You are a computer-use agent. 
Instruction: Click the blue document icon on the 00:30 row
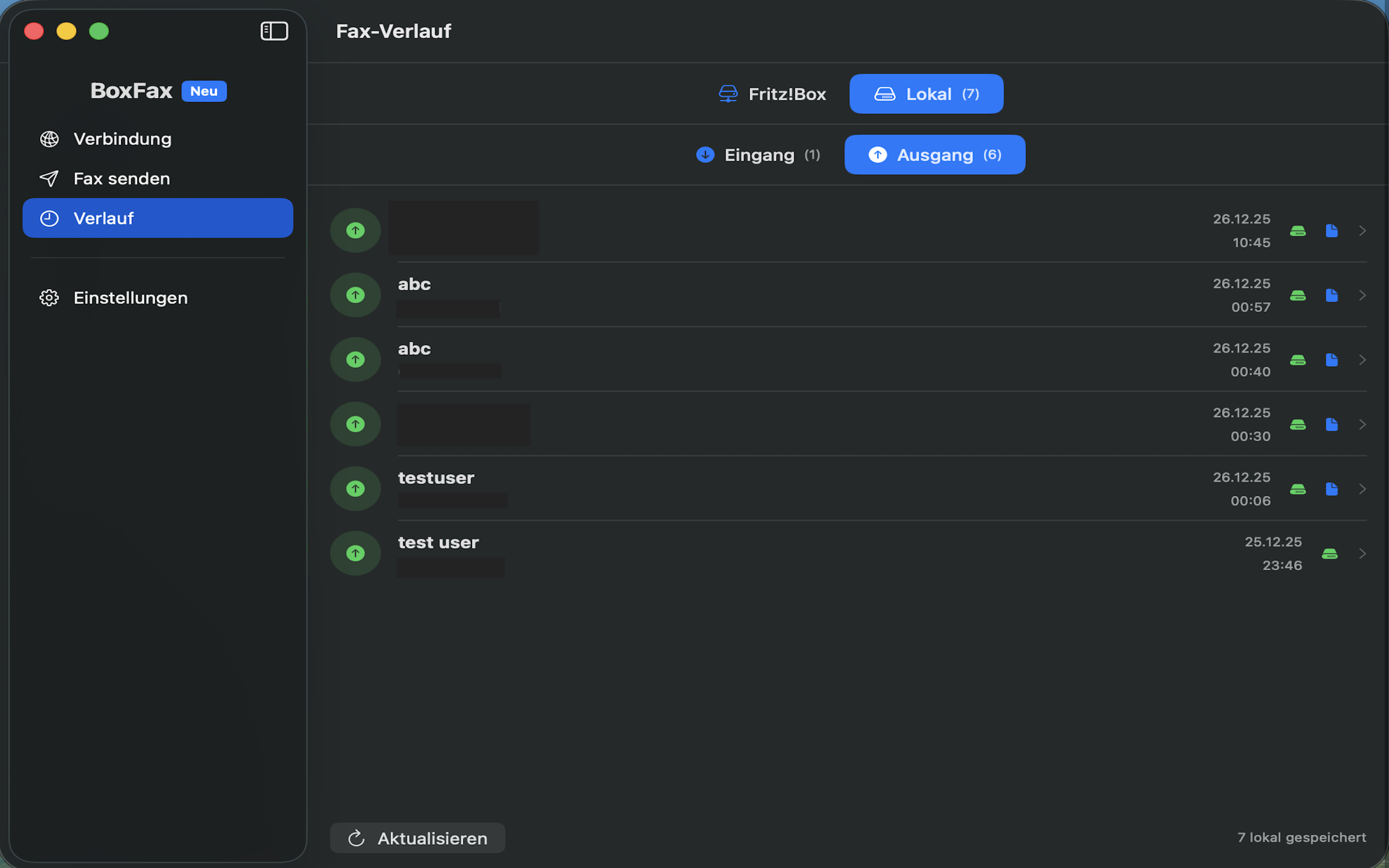(1331, 424)
